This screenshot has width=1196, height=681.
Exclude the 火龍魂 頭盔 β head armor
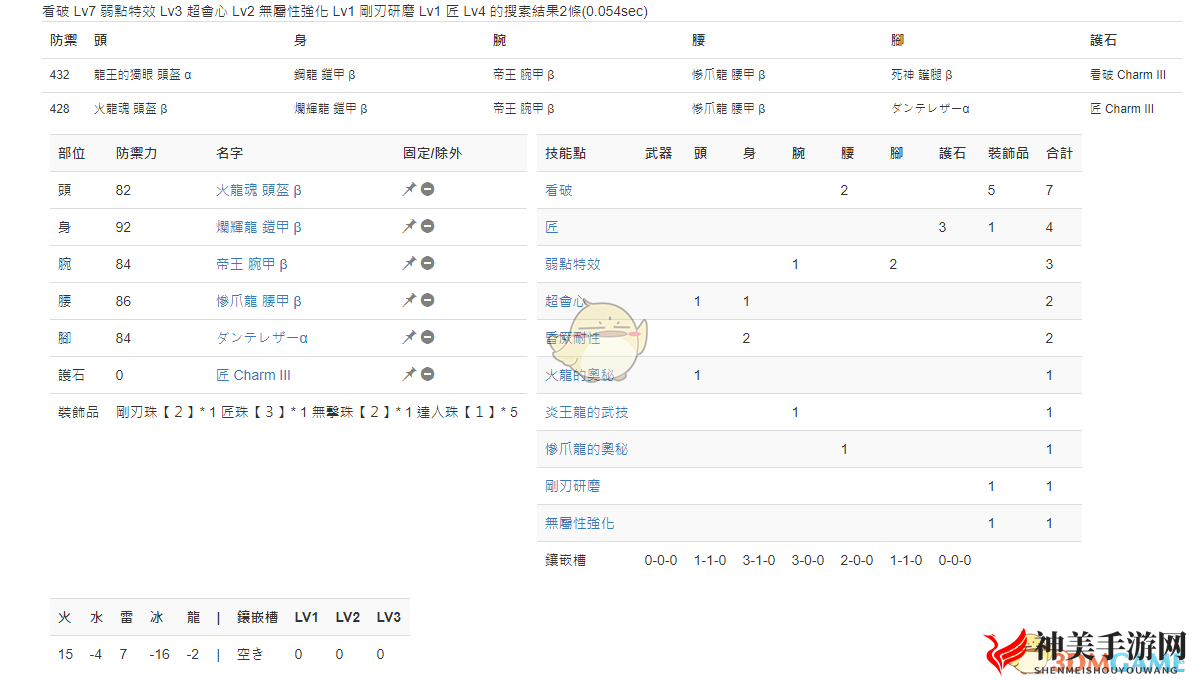point(428,189)
